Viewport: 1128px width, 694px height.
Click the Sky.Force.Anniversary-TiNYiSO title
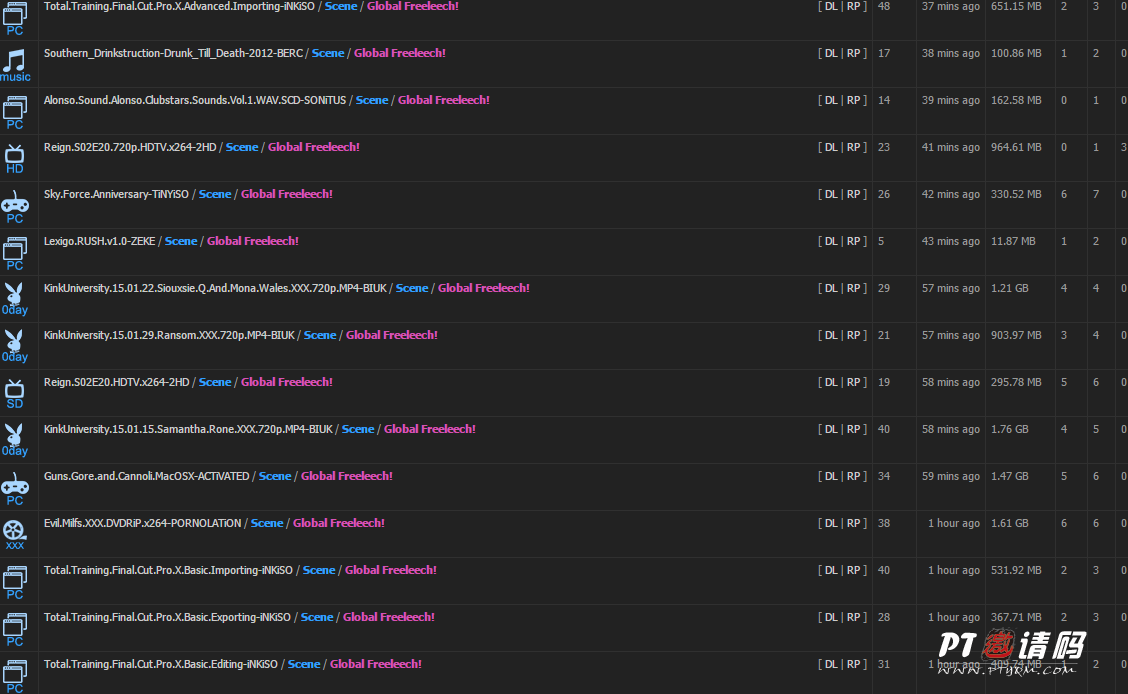click(117, 194)
